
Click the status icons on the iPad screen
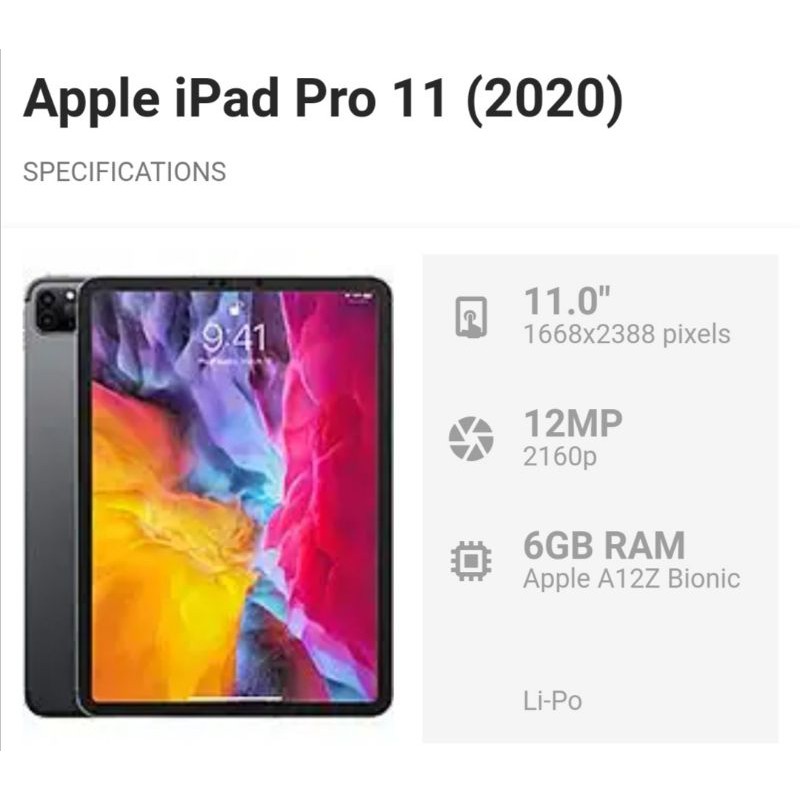pos(358,296)
